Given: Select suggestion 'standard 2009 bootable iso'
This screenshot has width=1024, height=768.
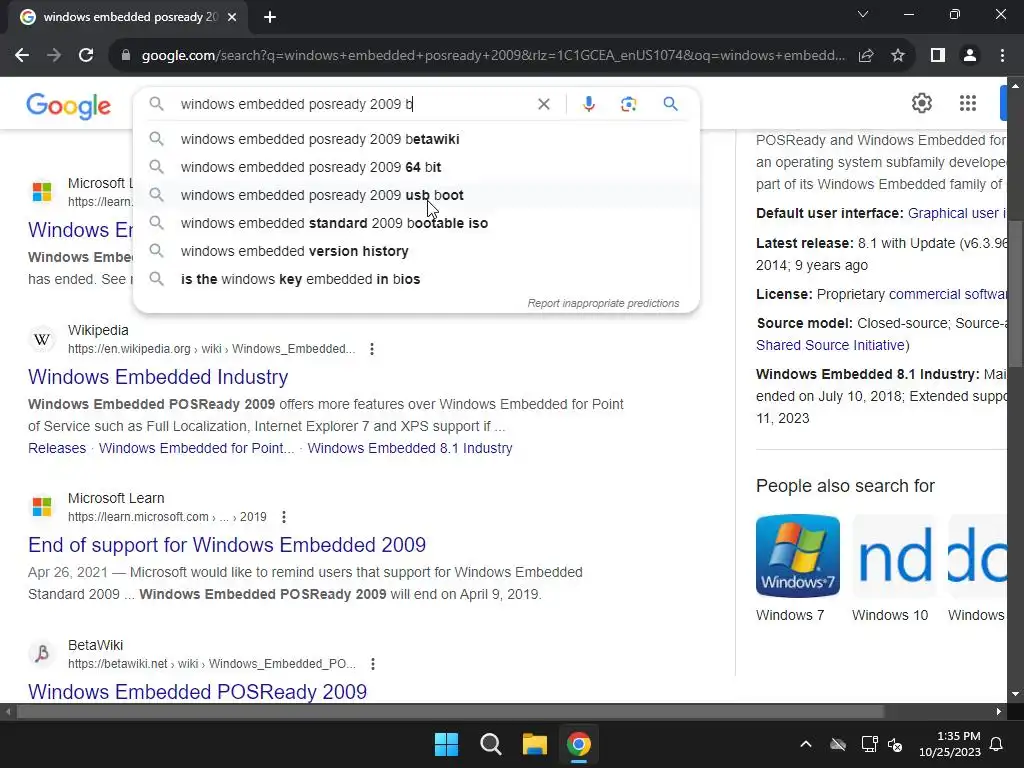Looking at the screenshot, I should [416, 223].
